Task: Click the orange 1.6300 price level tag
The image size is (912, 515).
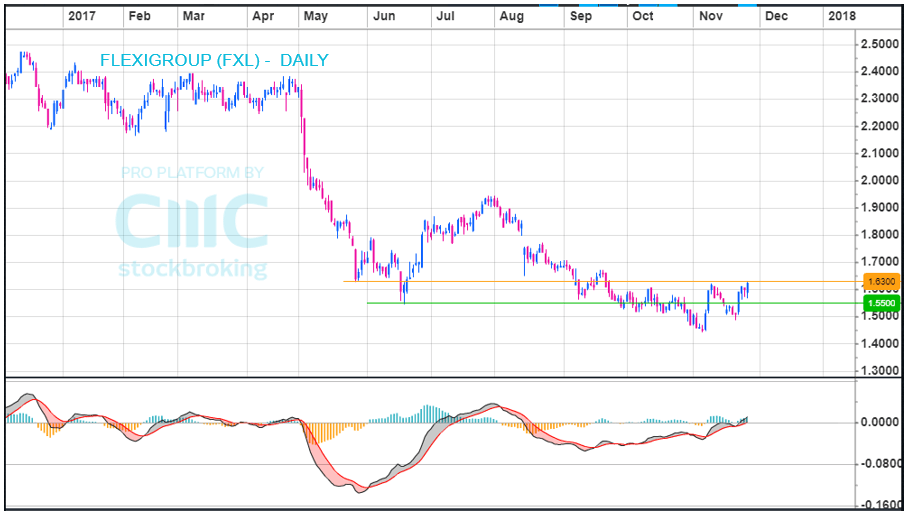Action: (x=881, y=282)
